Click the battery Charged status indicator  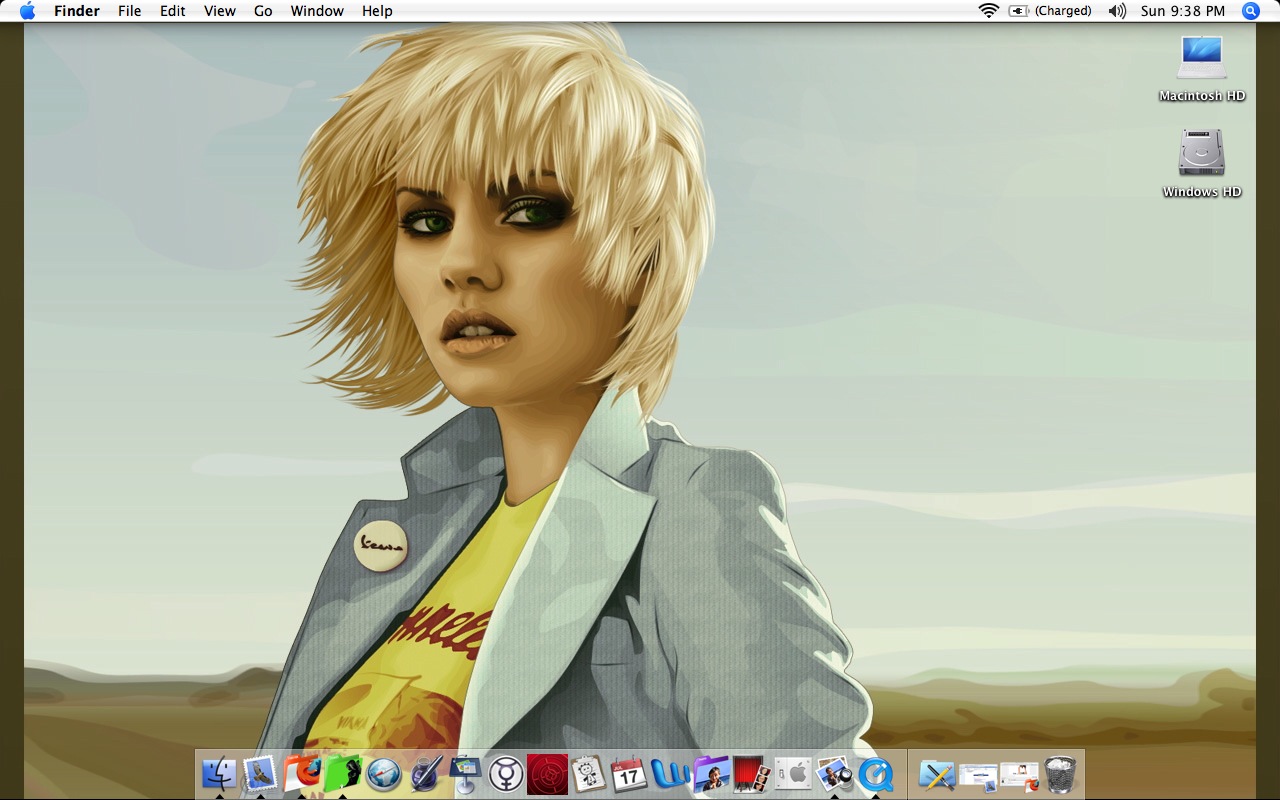(1050, 11)
